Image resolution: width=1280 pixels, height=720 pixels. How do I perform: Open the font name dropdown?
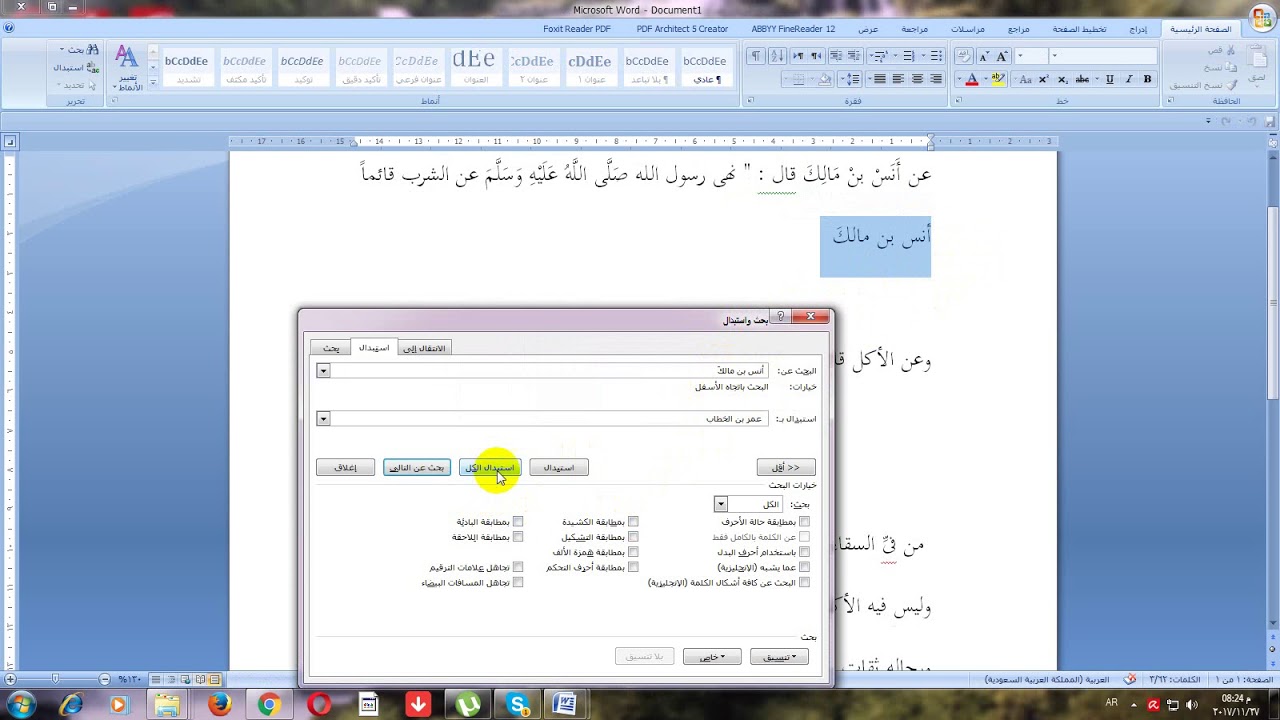coord(1053,56)
